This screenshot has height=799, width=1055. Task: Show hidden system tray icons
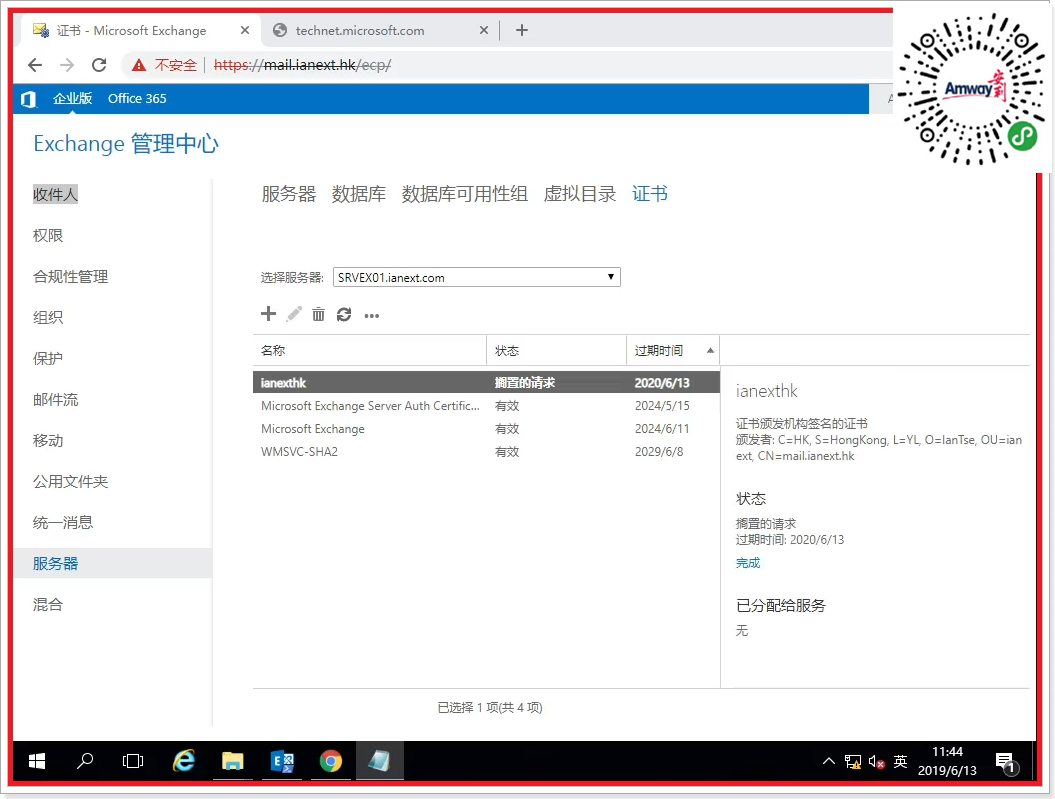coord(829,761)
